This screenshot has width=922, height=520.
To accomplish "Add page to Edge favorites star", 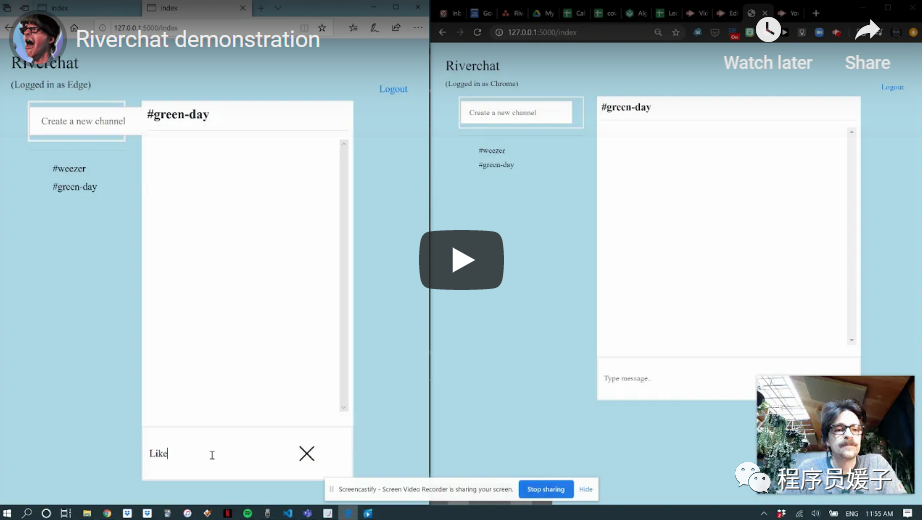I will [x=322, y=28].
